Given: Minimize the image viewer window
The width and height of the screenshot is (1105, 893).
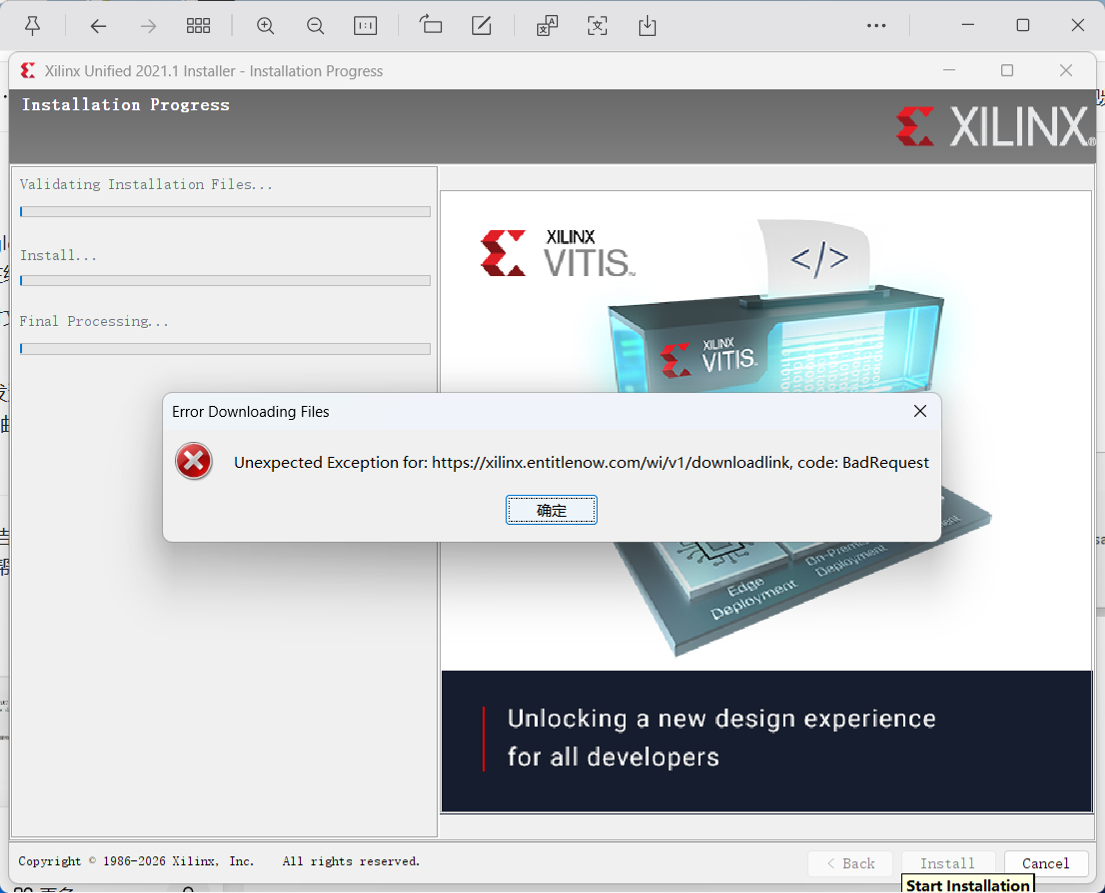Looking at the screenshot, I should click(x=968, y=25).
